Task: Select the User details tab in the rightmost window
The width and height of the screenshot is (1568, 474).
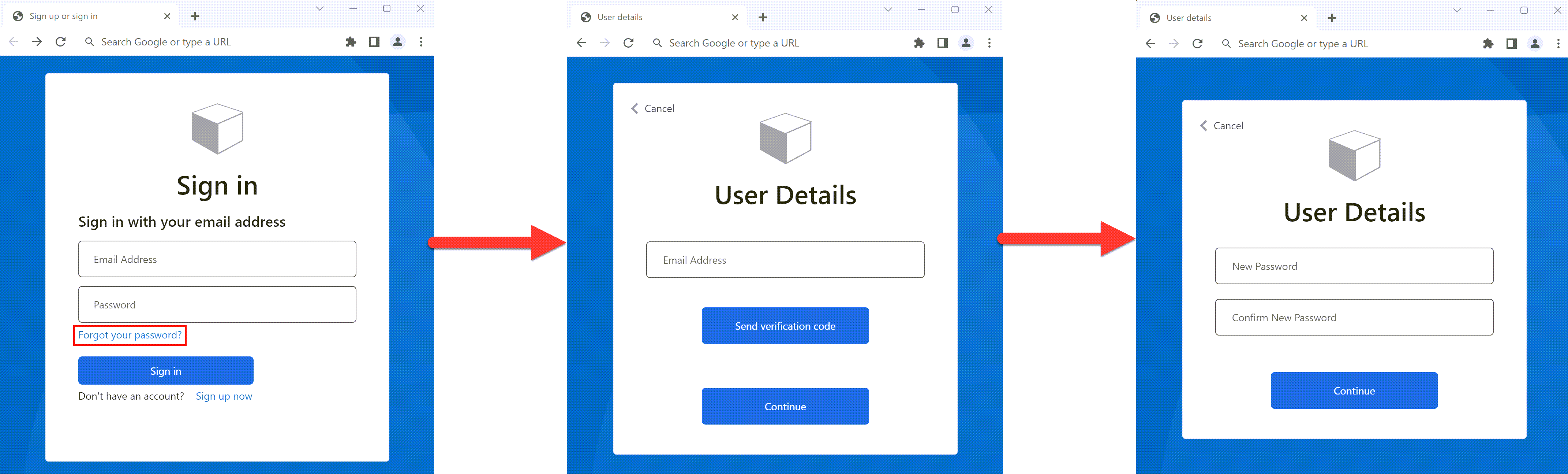Action: pos(1228,18)
